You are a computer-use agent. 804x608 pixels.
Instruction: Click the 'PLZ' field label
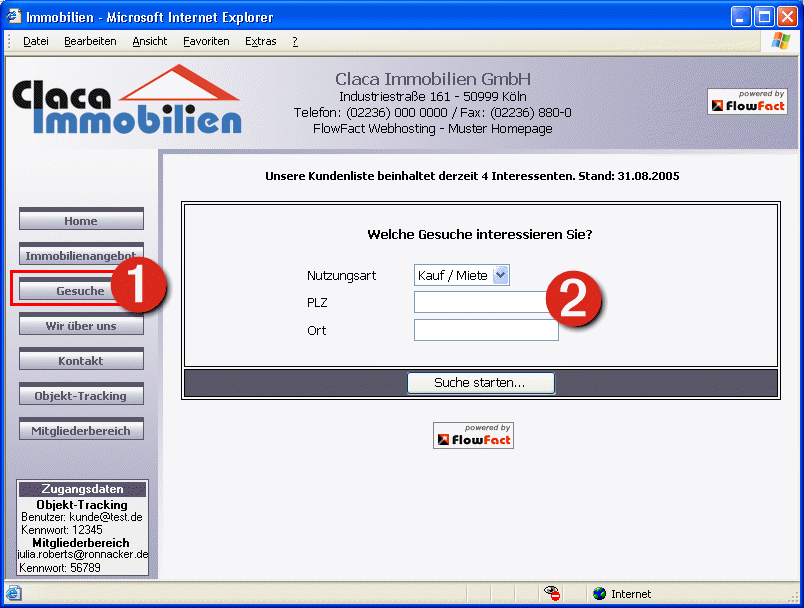pyautogui.click(x=317, y=302)
